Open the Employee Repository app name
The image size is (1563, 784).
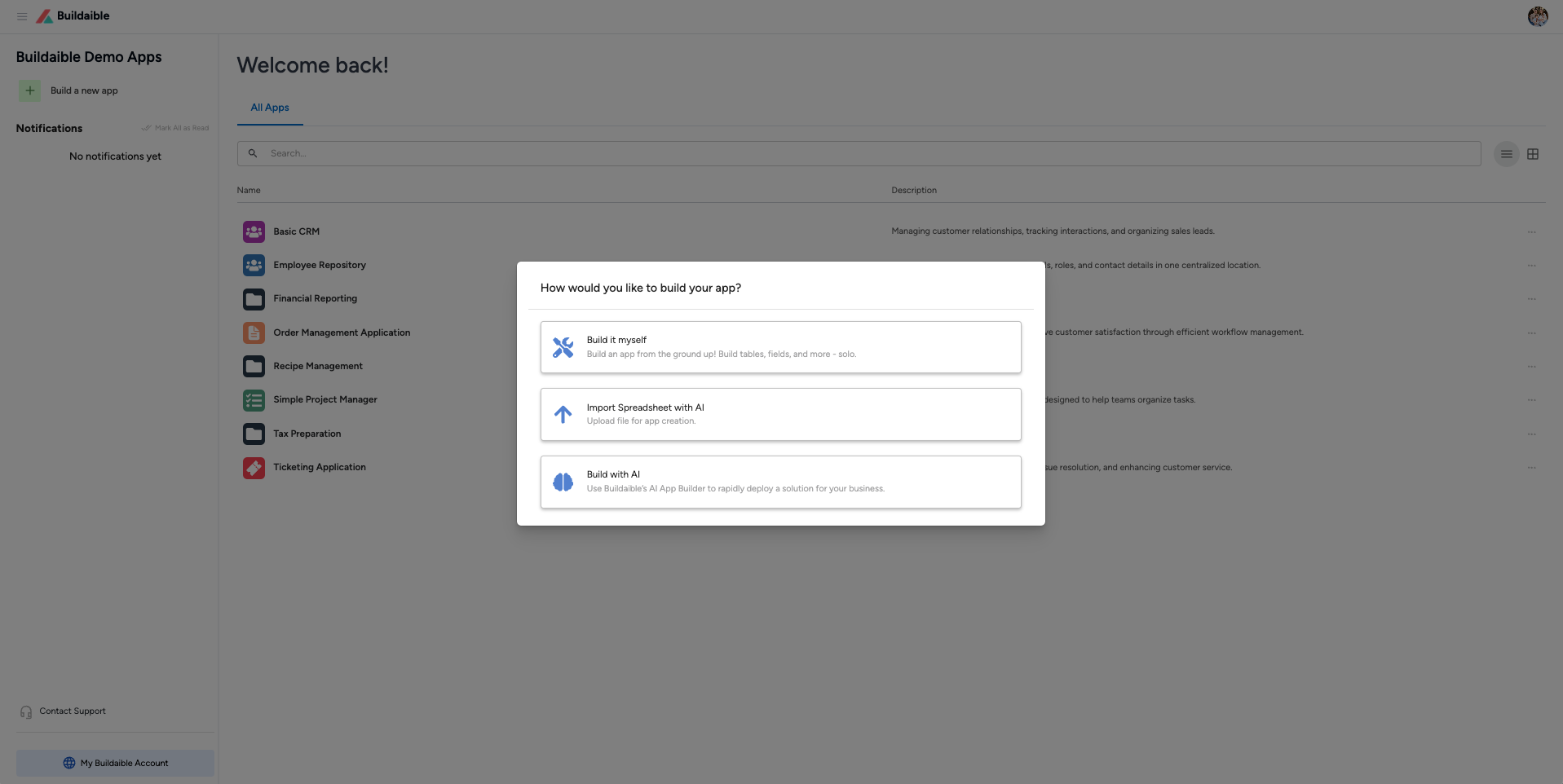tap(320, 265)
